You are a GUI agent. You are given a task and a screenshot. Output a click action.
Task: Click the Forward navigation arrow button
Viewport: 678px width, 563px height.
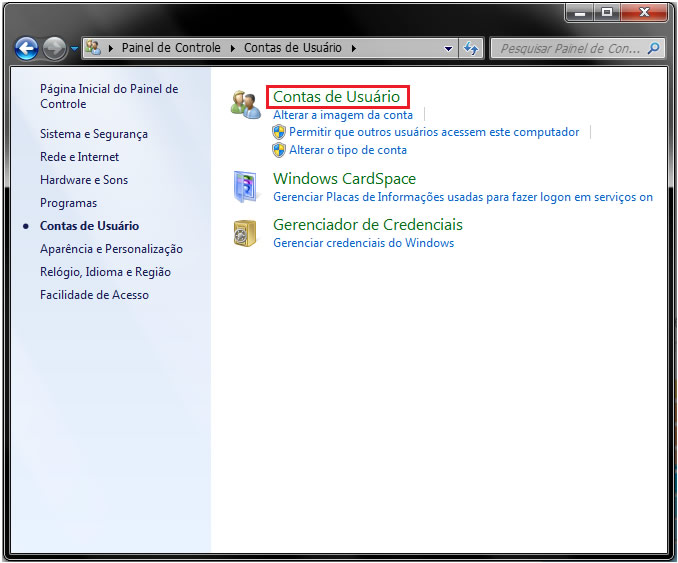(x=54, y=48)
